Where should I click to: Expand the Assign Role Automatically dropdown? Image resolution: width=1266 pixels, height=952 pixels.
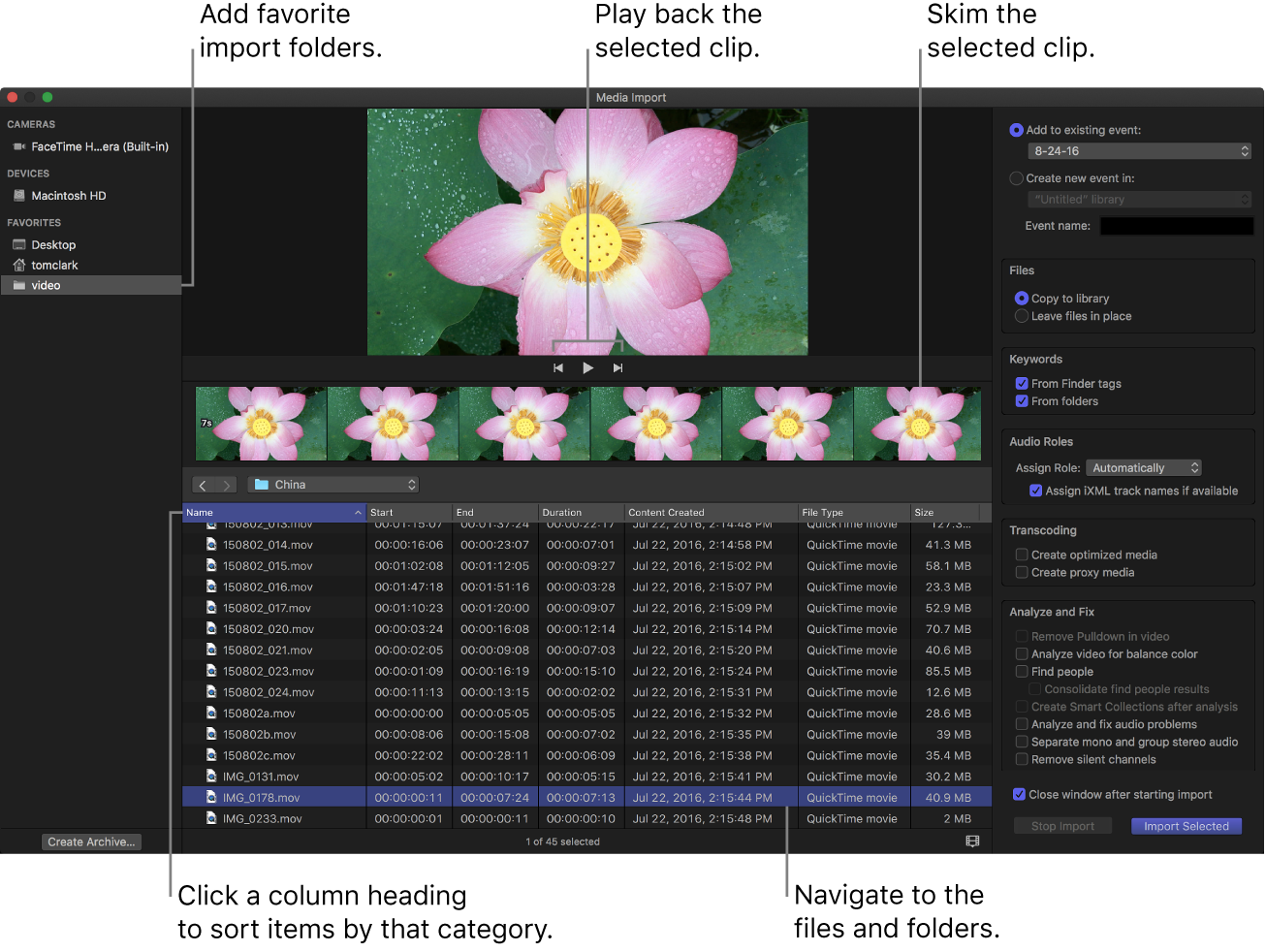click(x=1143, y=468)
